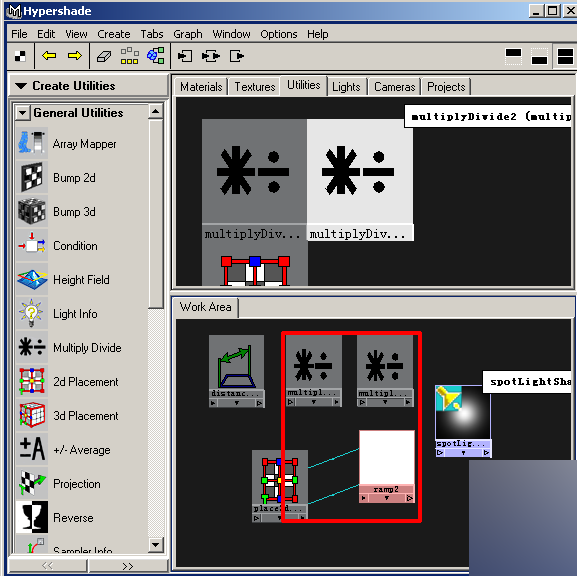This screenshot has height=576, width=577.
Task: Click the distance node center down arrow
Action: 237,403
